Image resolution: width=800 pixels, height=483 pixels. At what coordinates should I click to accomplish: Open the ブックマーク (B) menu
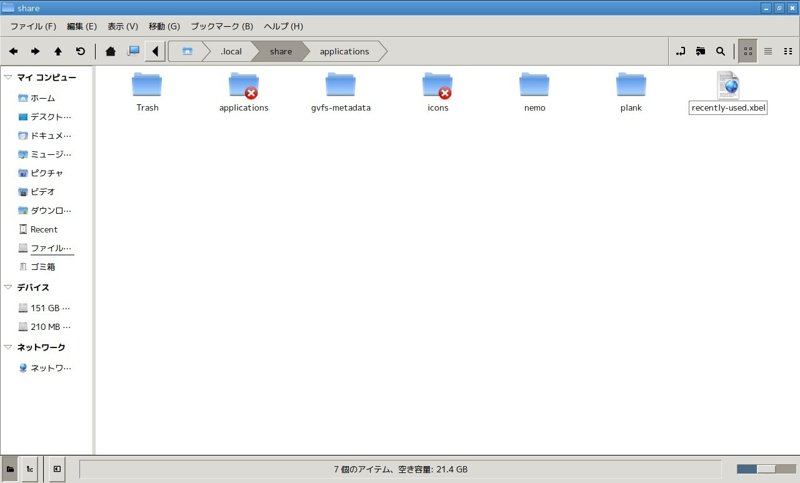point(221,26)
